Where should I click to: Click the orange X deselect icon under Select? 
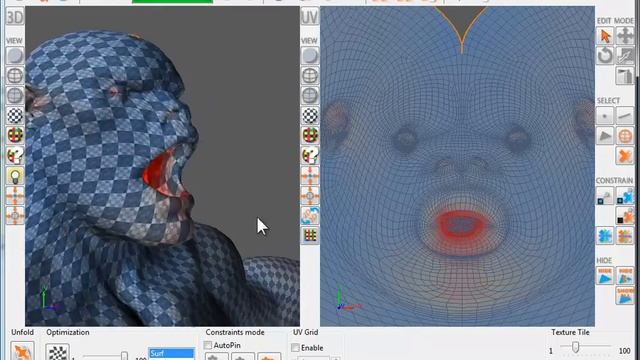[x=625, y=156]
